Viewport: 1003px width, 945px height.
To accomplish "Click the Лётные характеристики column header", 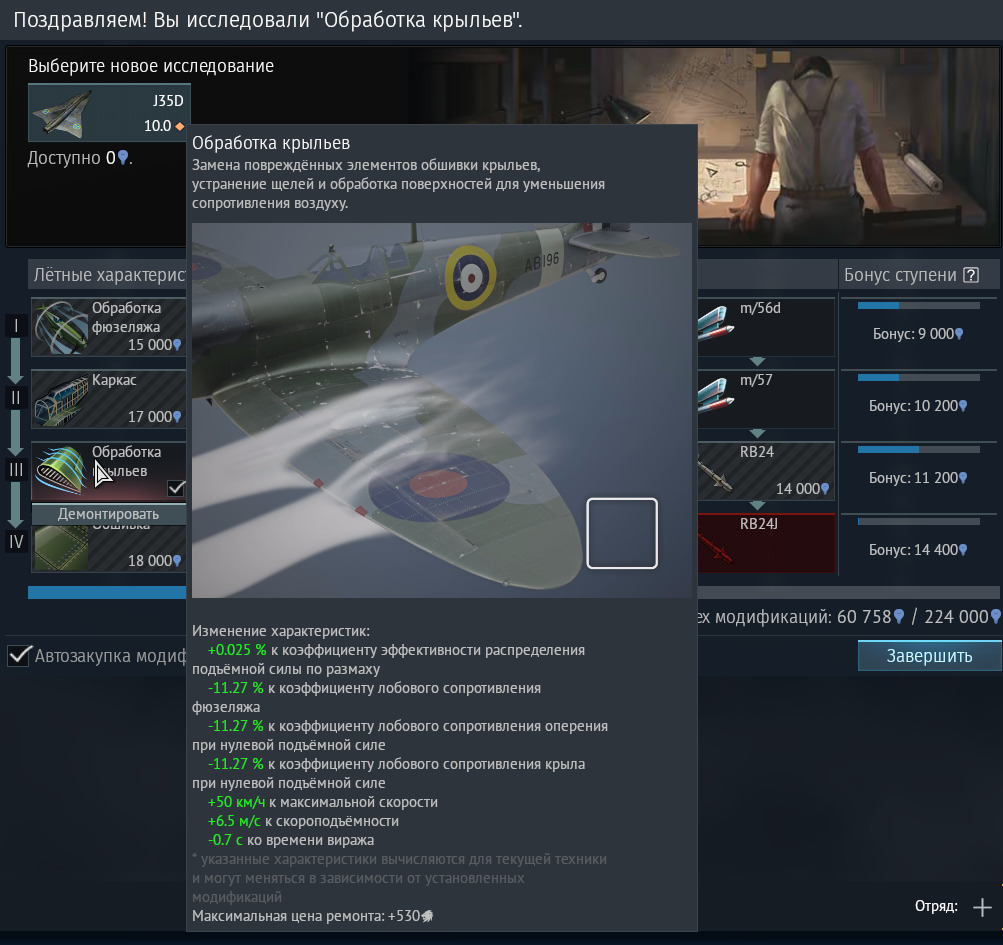I will [x=110, y=275].
